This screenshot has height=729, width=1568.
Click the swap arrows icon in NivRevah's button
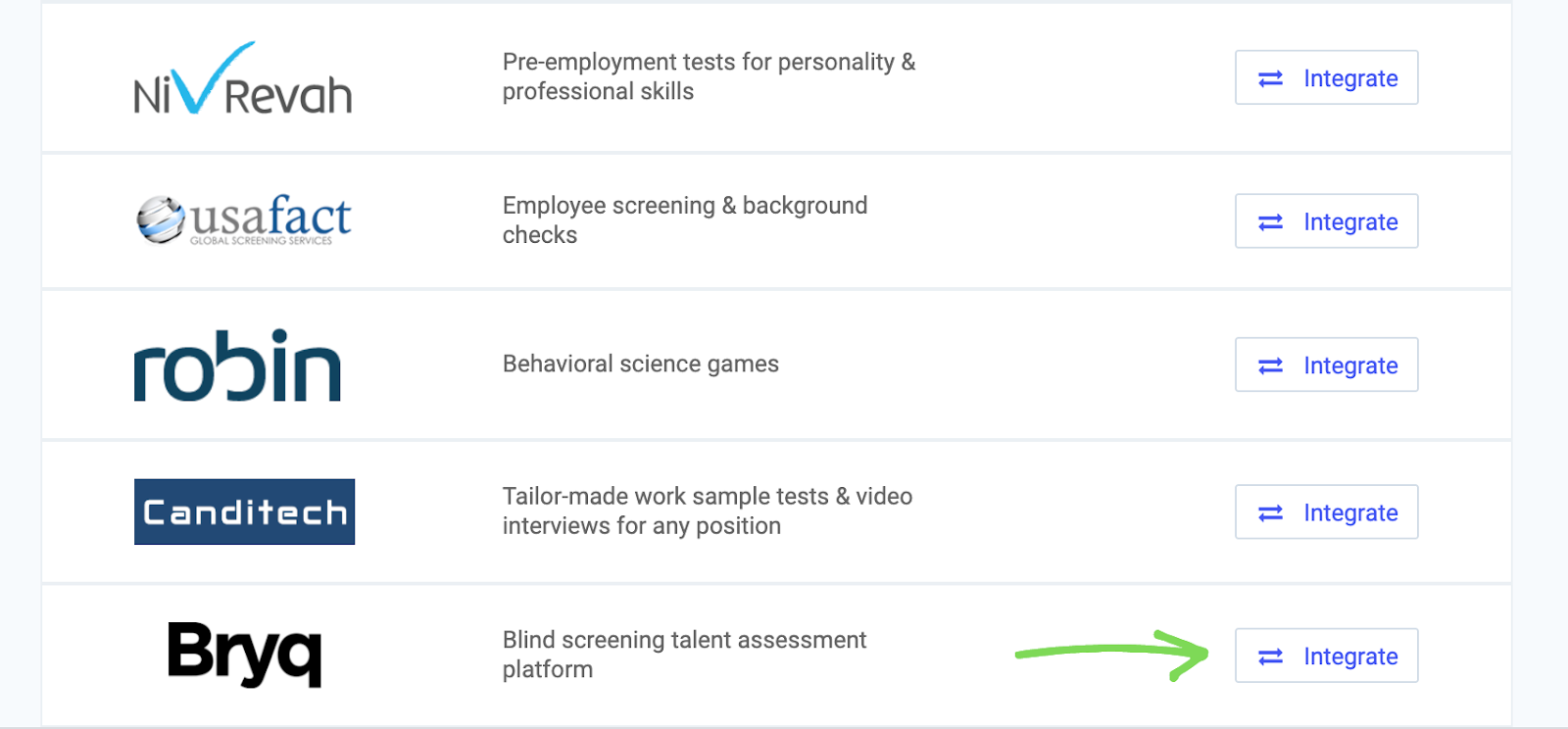click(x=1270, y=78)
